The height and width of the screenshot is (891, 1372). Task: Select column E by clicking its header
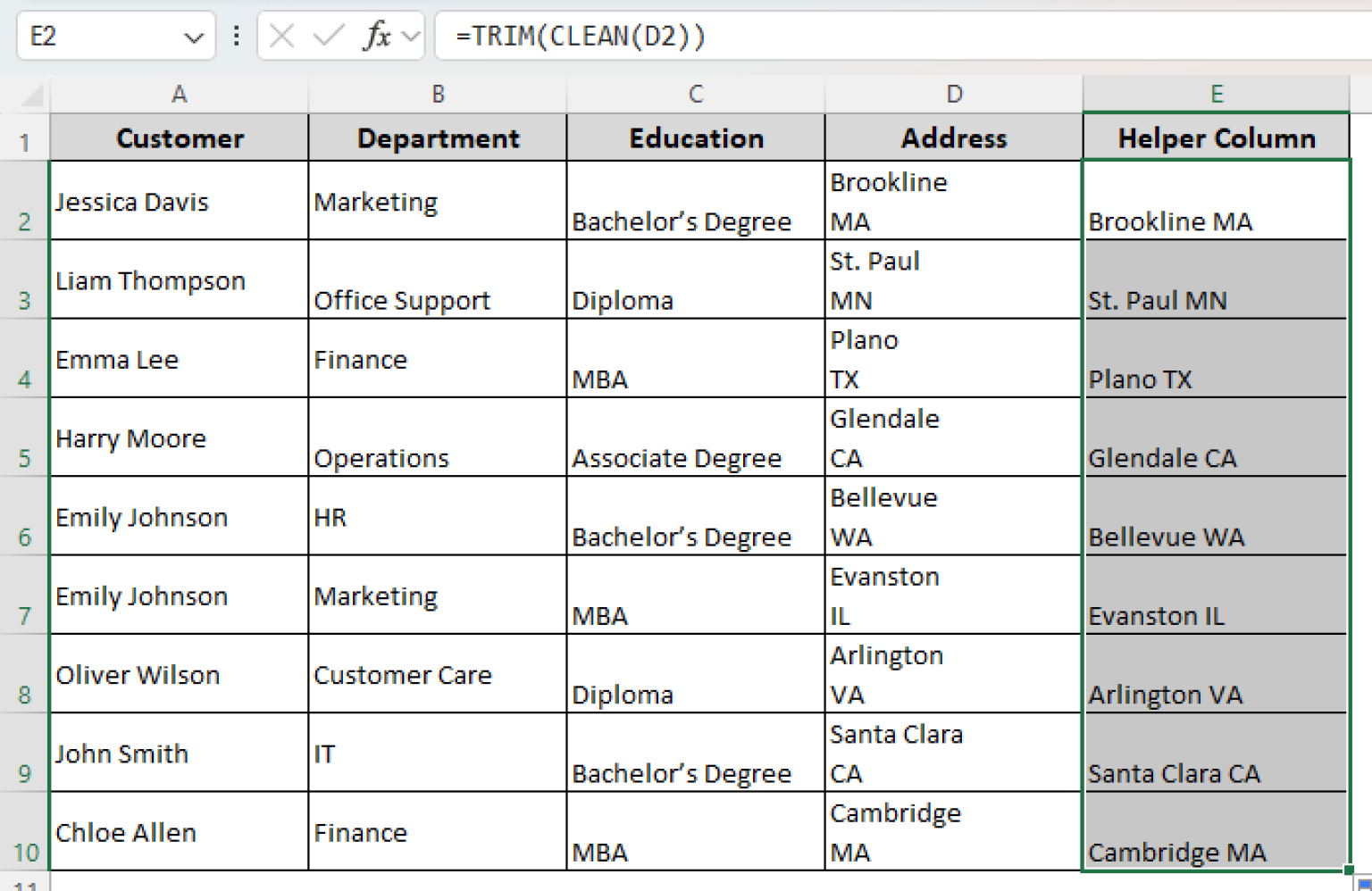(x=1216, y=94)
